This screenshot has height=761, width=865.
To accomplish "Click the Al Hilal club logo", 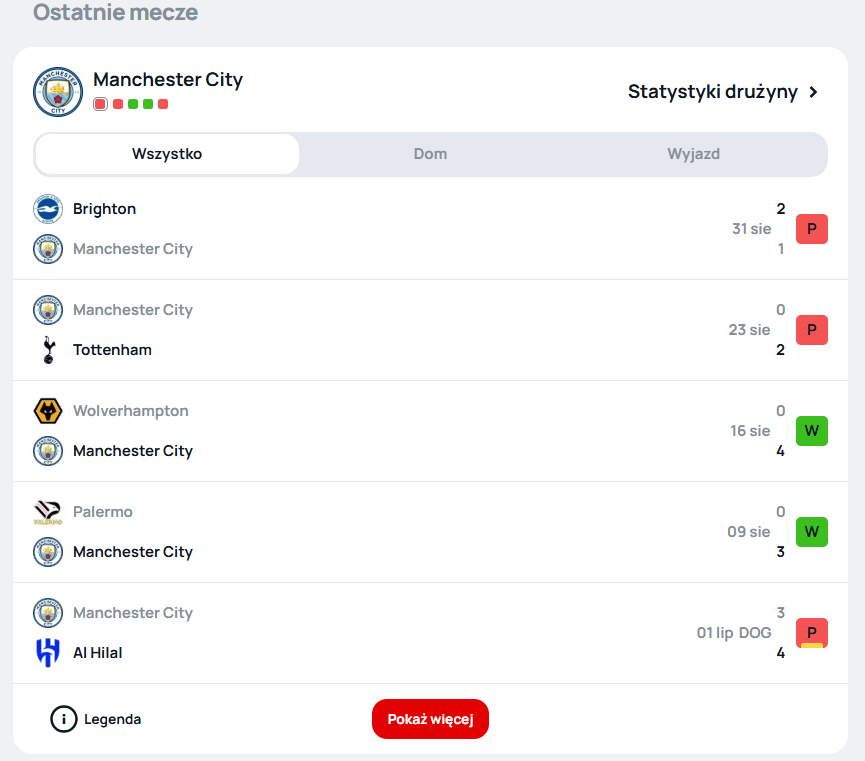I will (48, 653).
